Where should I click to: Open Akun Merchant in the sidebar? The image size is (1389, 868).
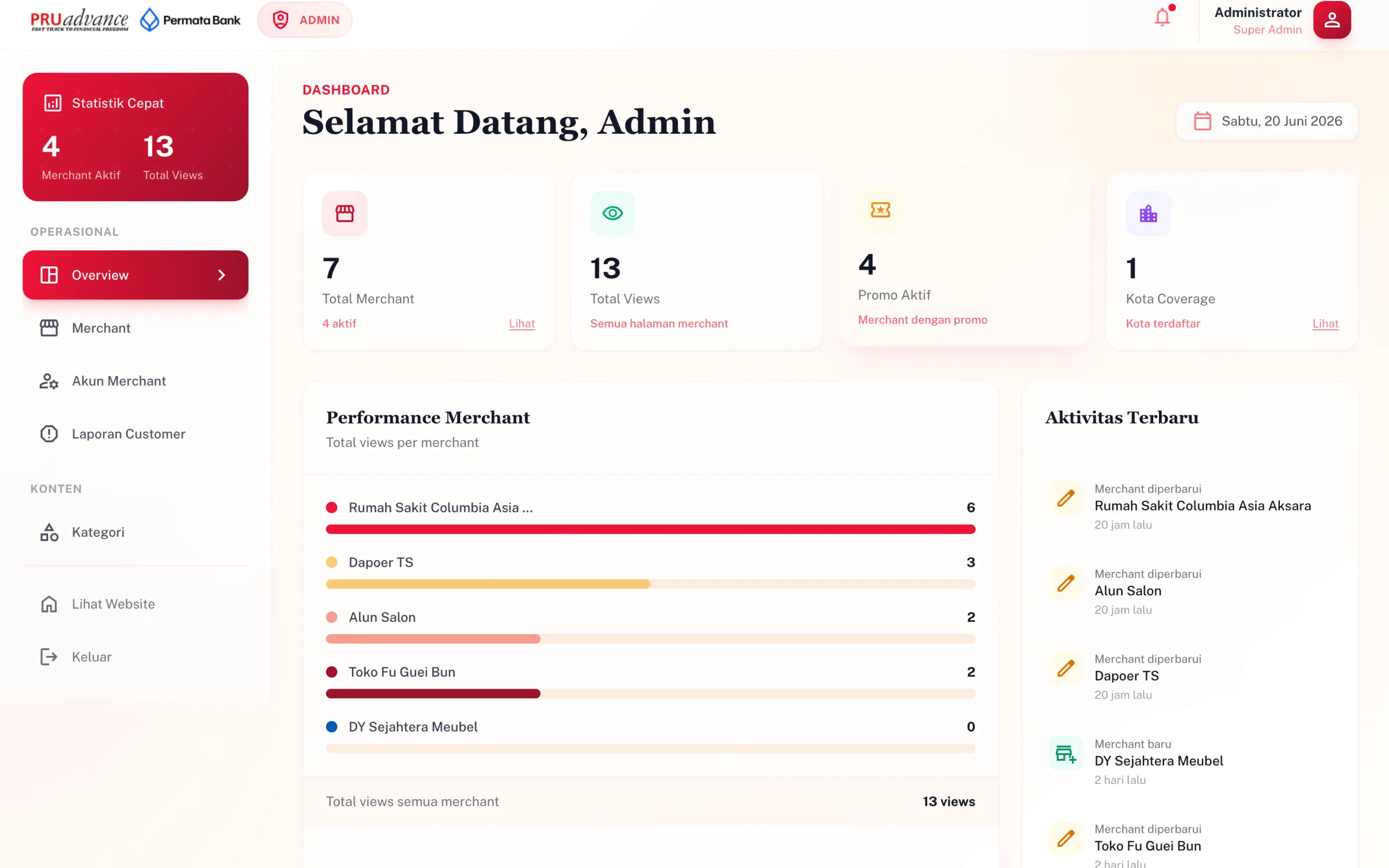135,381
